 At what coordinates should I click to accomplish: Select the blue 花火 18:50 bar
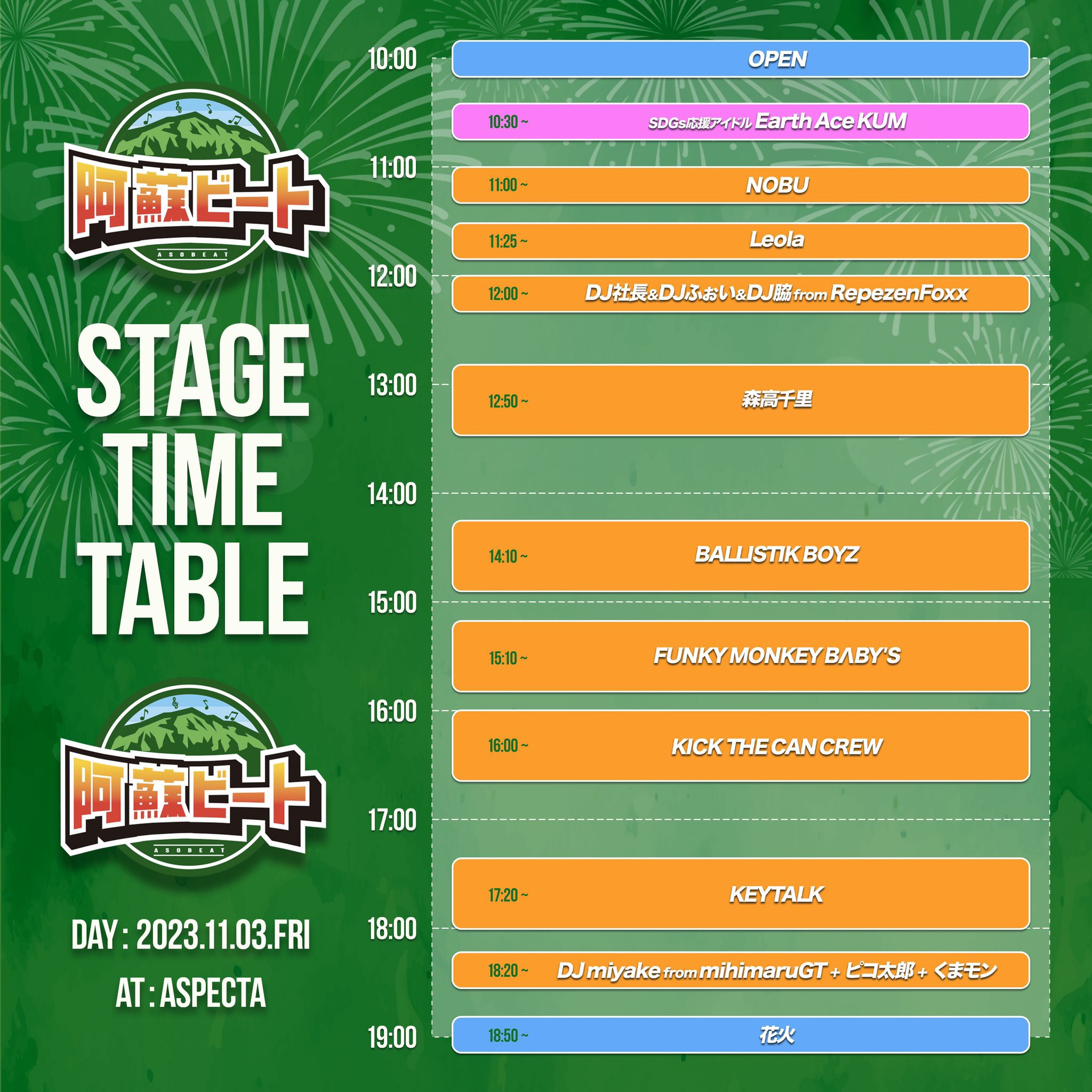(x=741, y=1035)
